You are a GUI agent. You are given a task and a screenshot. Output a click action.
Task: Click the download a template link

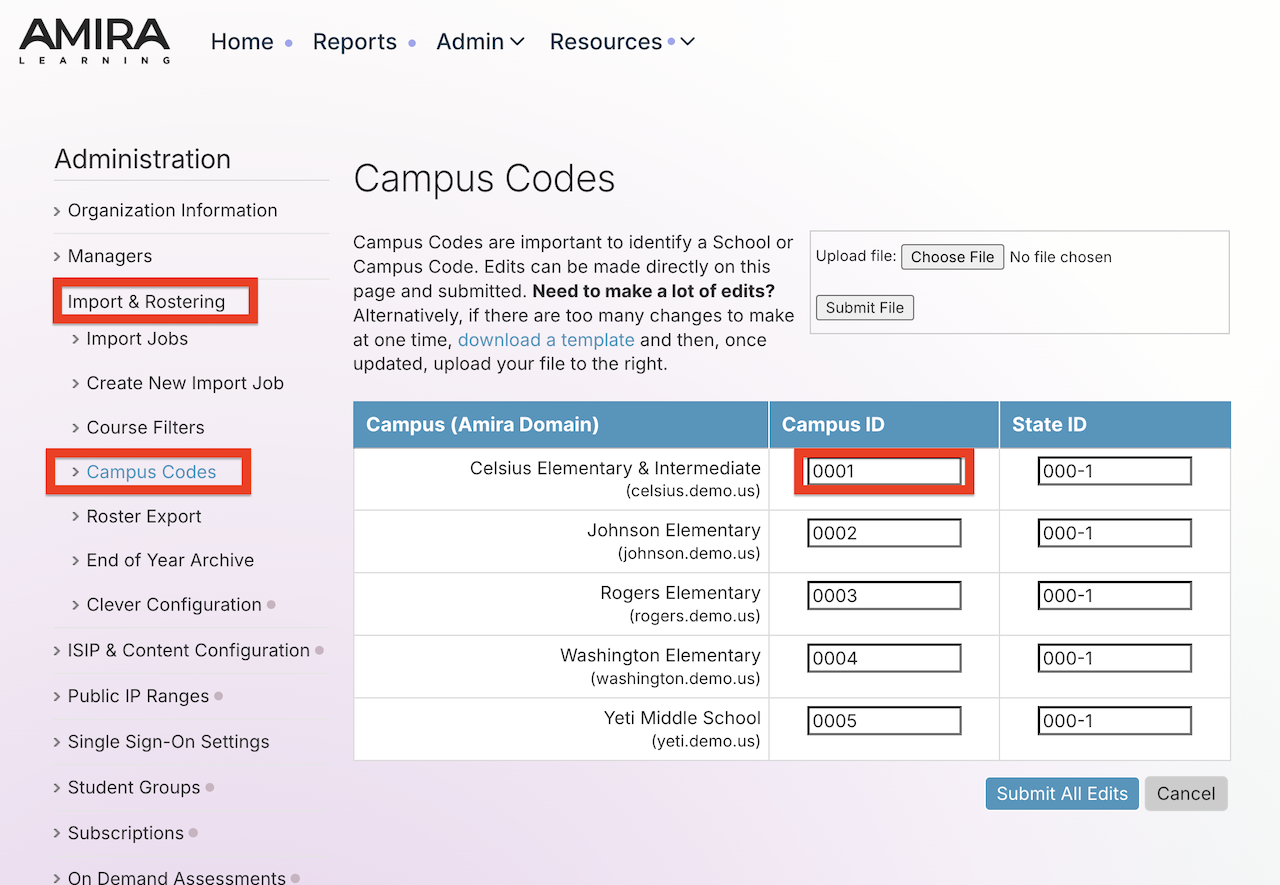pyautogui.click(x=546, y=339)
